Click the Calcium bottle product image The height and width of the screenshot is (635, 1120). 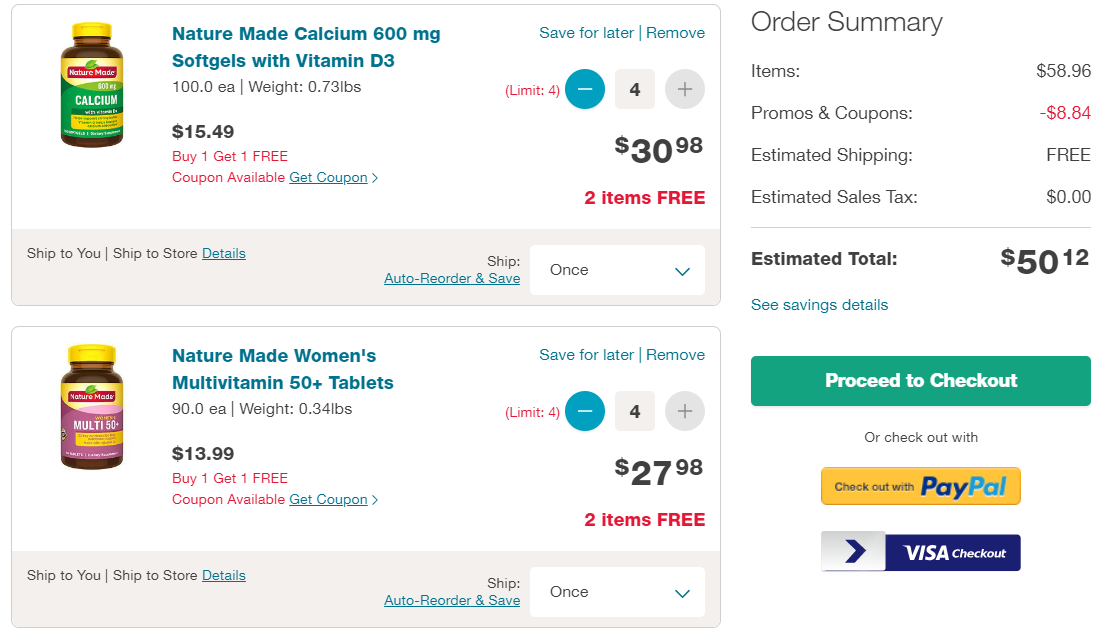pos(91,85)
